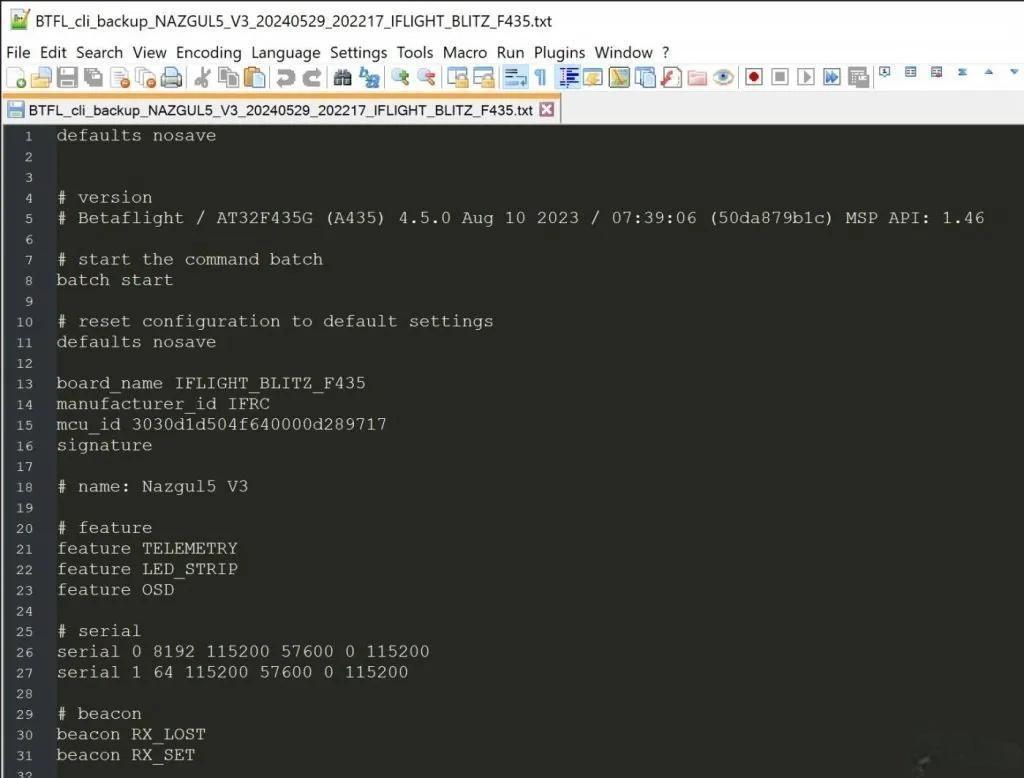Toggle file monitoring eye icon
The width and height of the screenshot is (1024, 778).
point(723,78)
